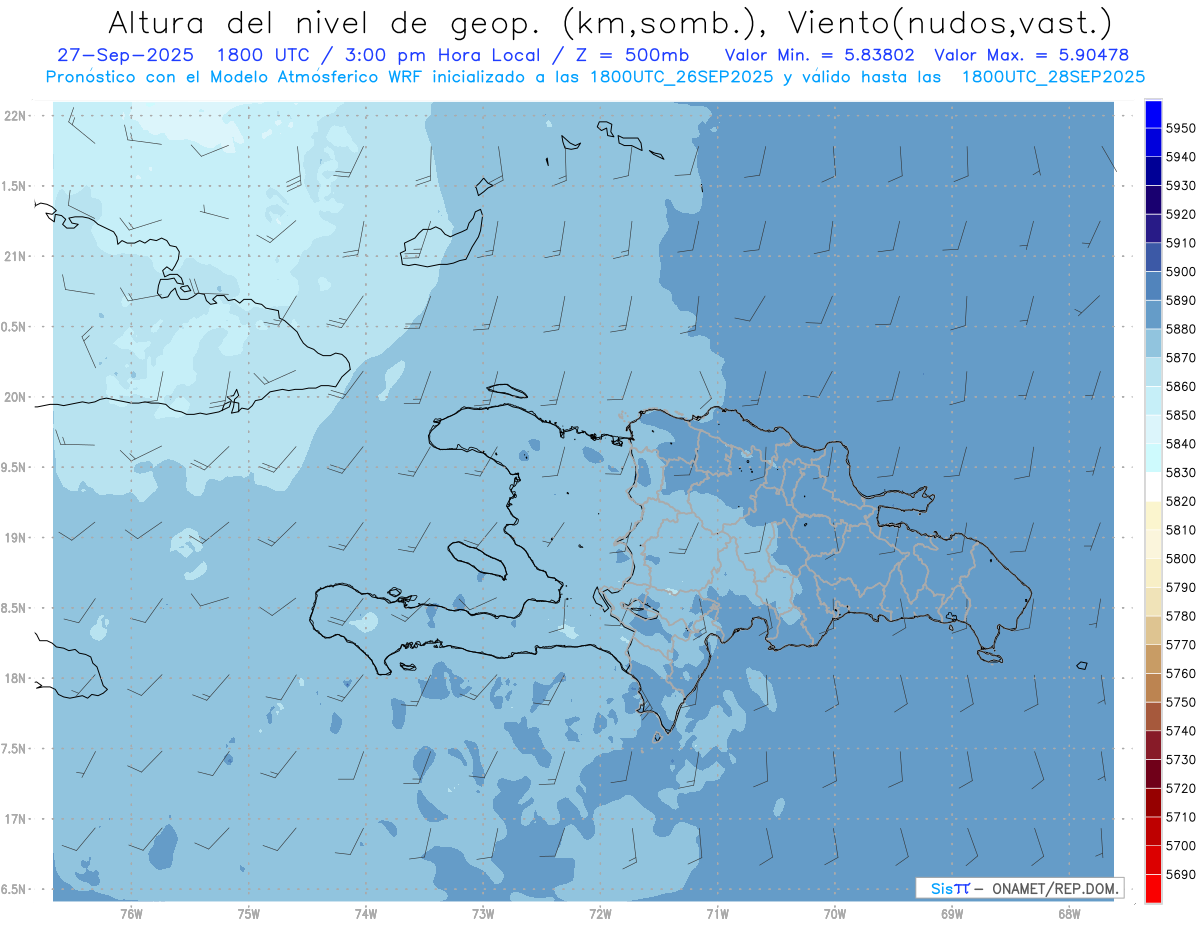This screenshot has height=927, width=1200.
Task: Click the "19N" latitude label
Action: [16, 538]
